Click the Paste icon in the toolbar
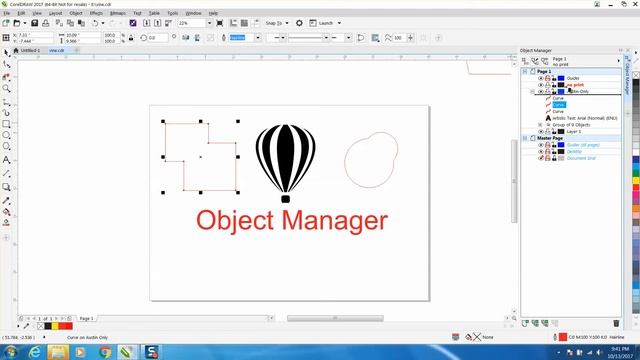The width and height of the screenshot is (640, 360). 81,23
